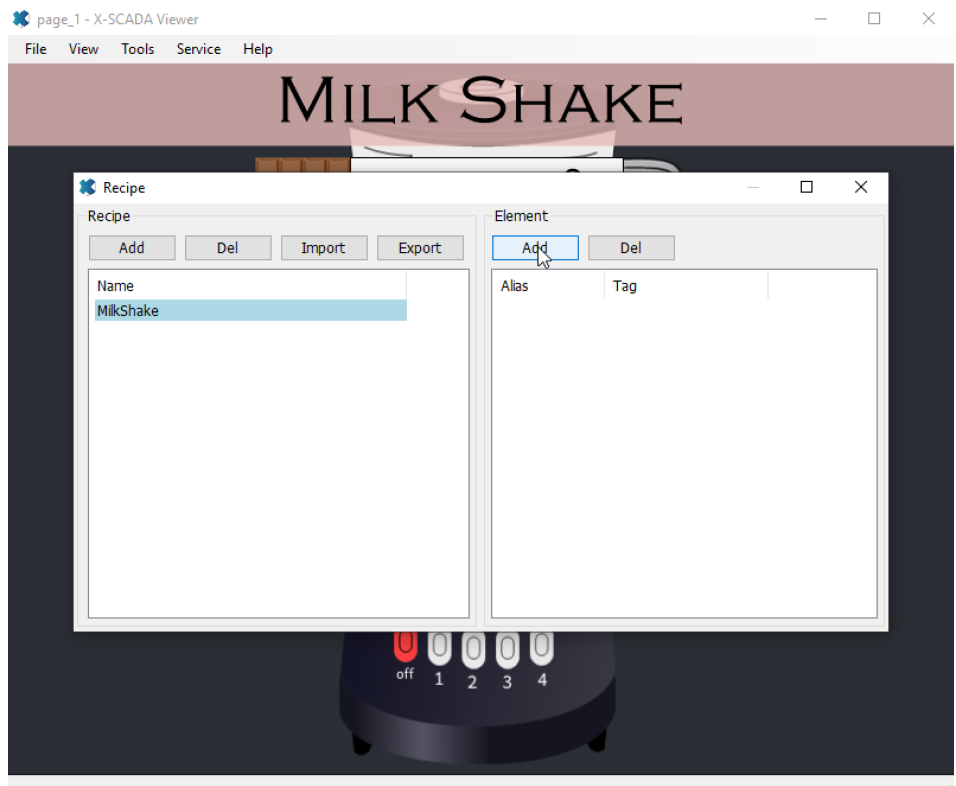The width and height of the screenshot is (956, 786).
Task: Click Del button in Element group
Action: tap(631, 248)
